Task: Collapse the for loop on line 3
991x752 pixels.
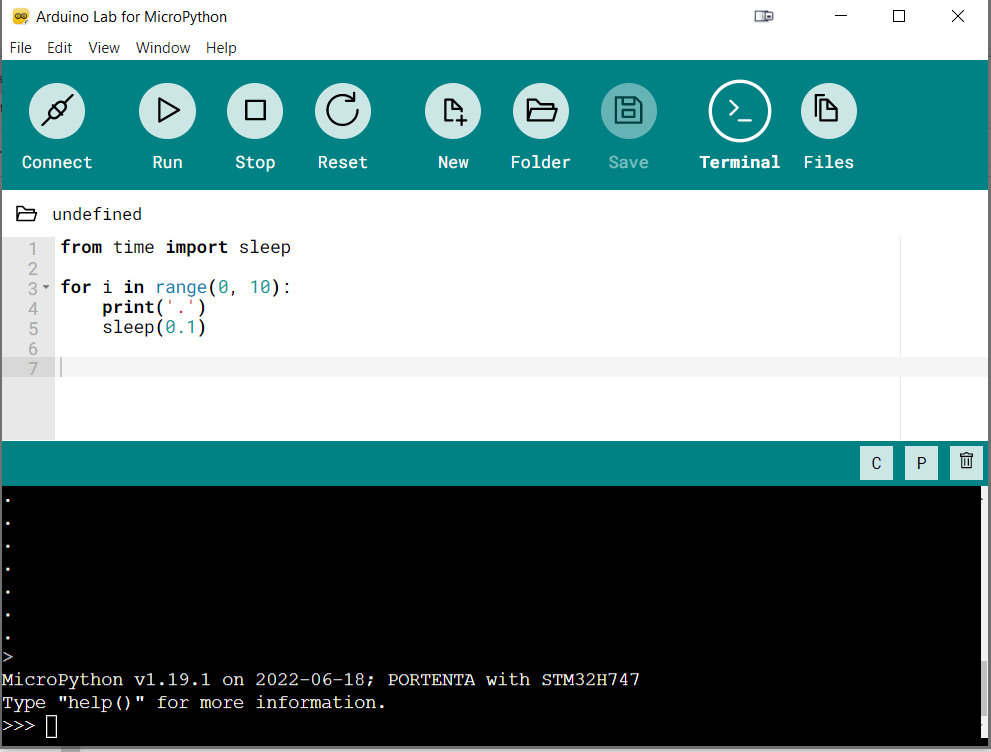Action: (x=45, y=287)
